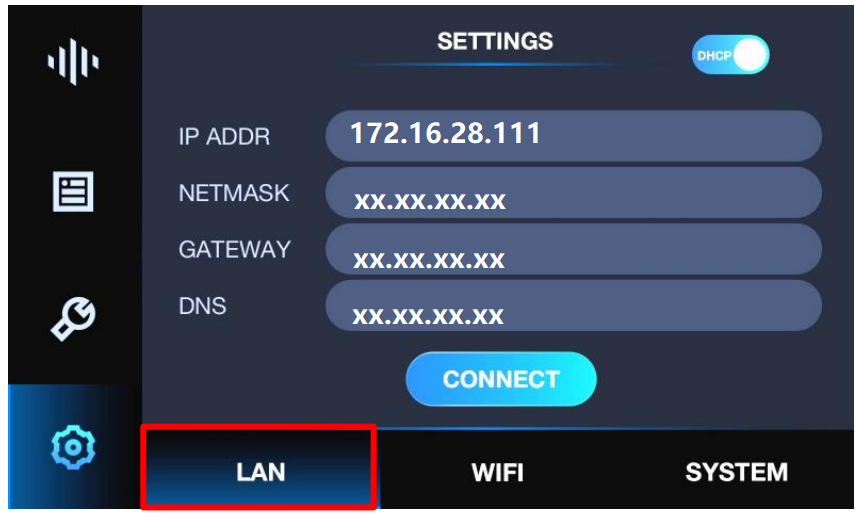
Task: Click the blue gear settings icon
Action: pos(73,447)
